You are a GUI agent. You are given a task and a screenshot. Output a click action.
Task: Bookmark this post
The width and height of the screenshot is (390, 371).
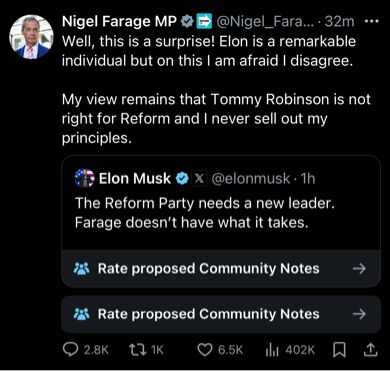[x=339, y=350]
